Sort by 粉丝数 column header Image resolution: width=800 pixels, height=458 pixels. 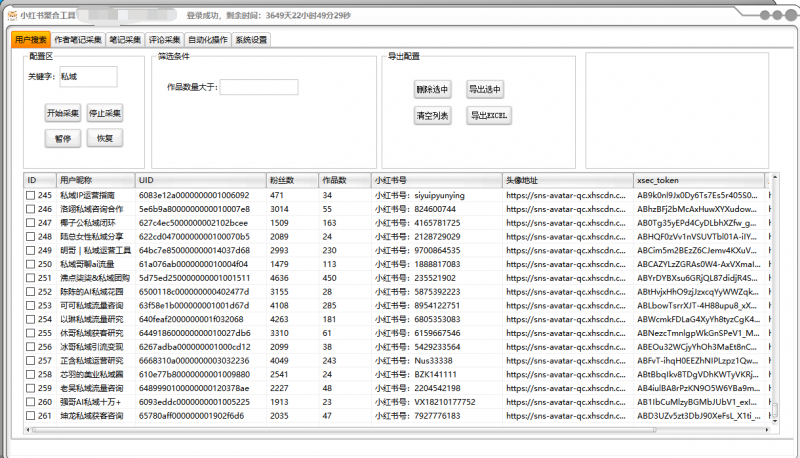[292, 180]
